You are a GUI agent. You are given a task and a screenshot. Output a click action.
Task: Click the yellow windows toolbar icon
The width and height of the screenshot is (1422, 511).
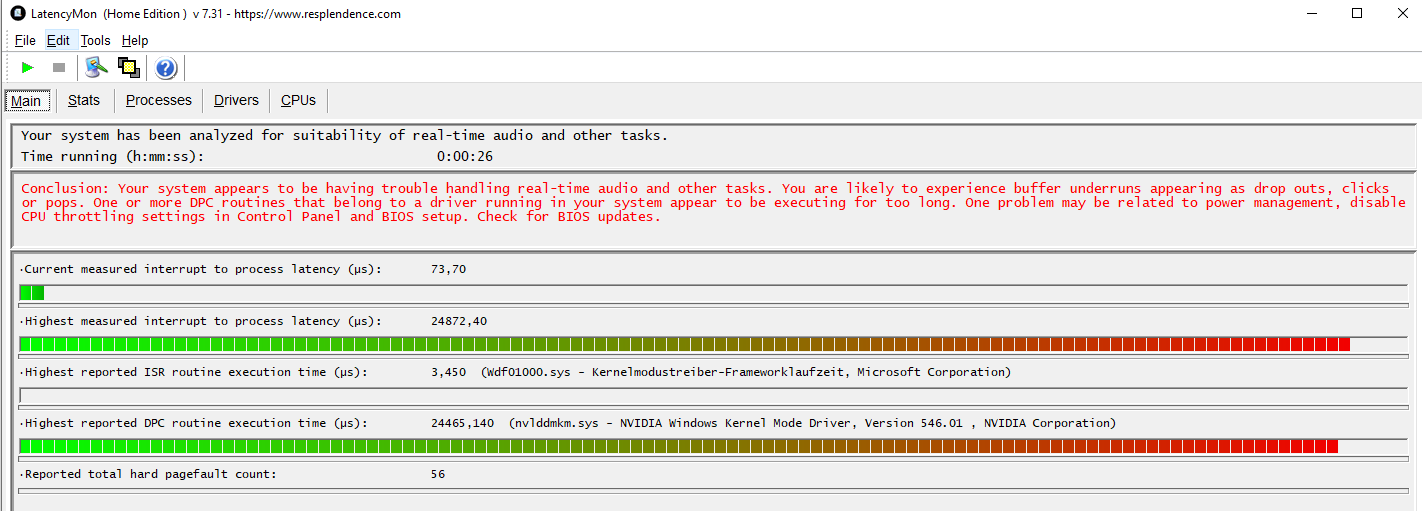128,67
